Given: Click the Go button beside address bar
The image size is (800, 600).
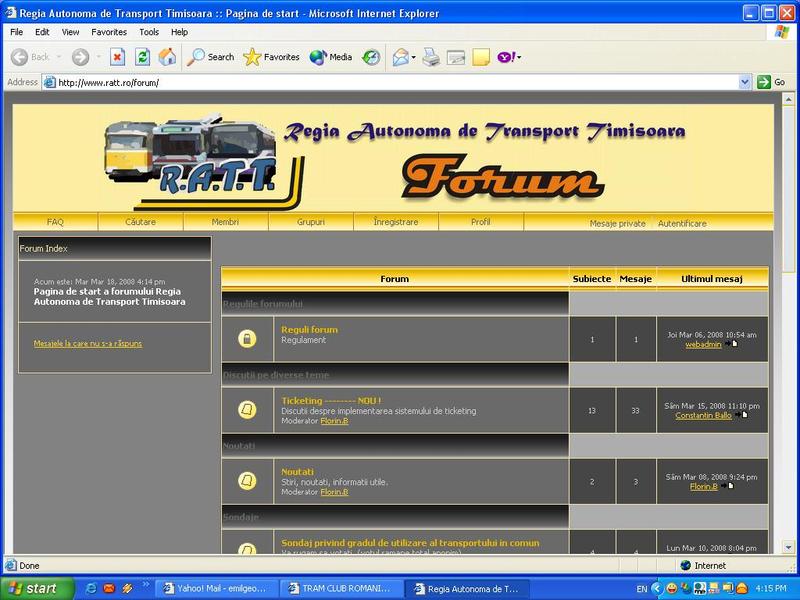Looking at the screenshot, I should click(x=771, y=82).
